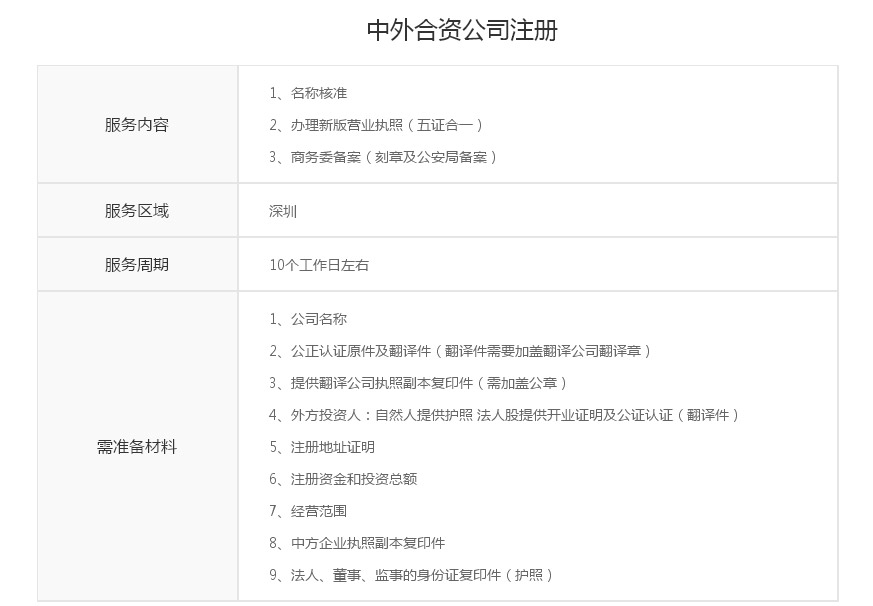Image resolution: width=873 pixels, height=606 pixels.
Task: Select the 服务周期 row header
Action: click(x=137, y=265)
